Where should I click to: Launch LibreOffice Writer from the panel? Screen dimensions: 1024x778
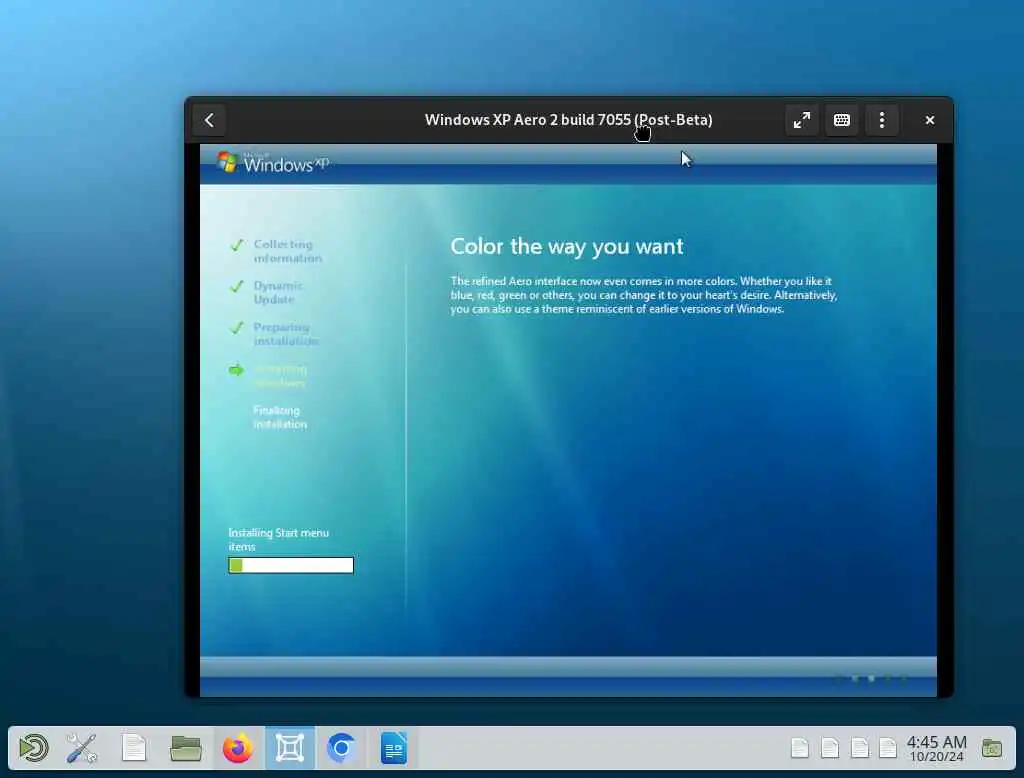click(x=394, y=748)
